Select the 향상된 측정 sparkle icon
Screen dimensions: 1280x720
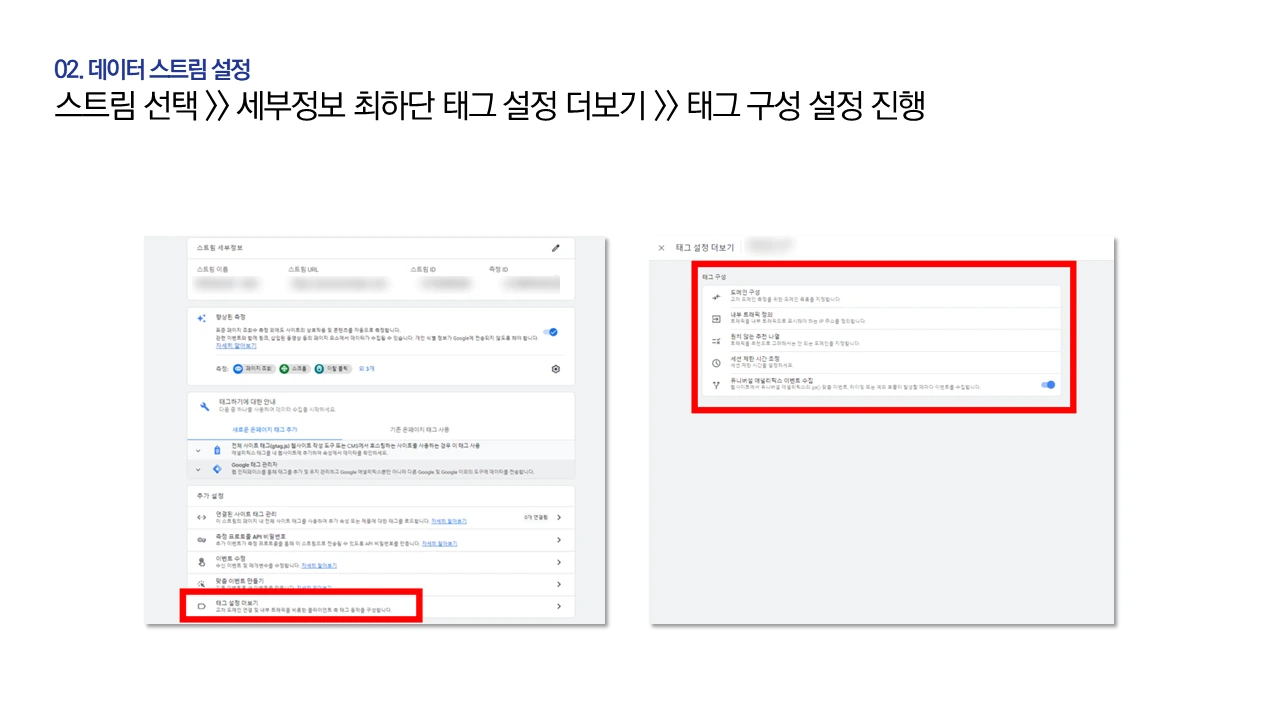[201, 318]
